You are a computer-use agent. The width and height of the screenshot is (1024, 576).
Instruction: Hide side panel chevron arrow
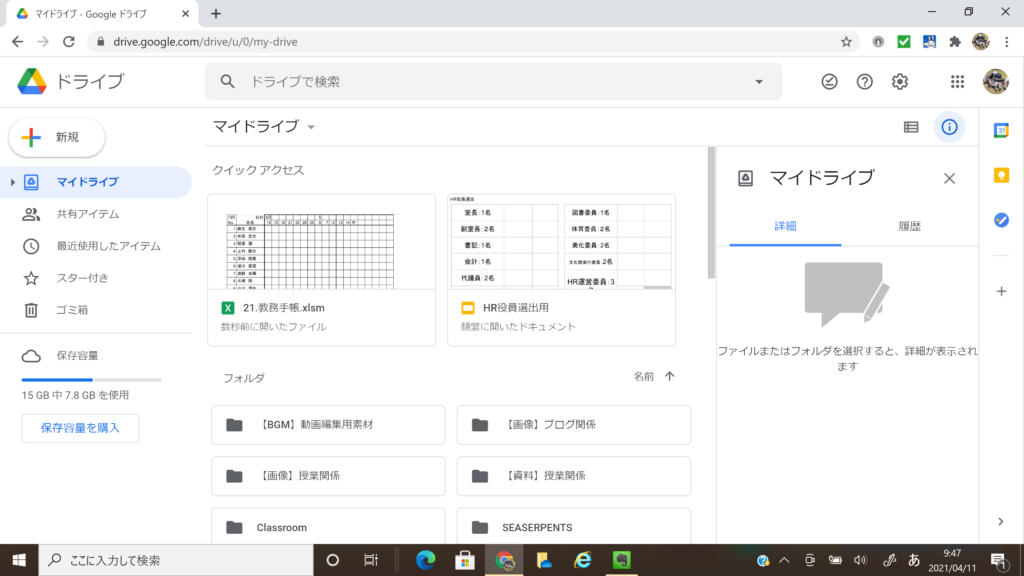point(1000,521)
